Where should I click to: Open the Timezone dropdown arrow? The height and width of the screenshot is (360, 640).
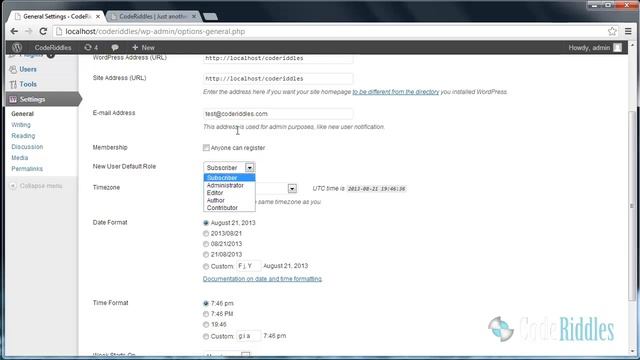point(292,189)
